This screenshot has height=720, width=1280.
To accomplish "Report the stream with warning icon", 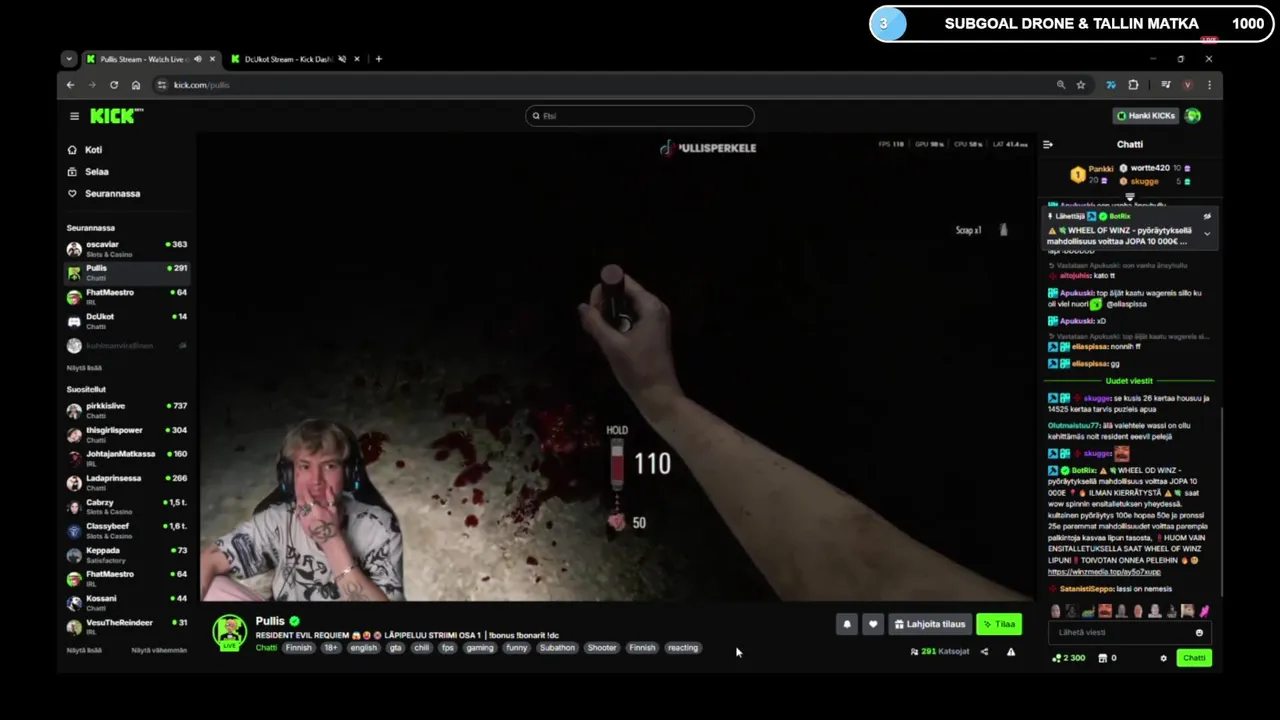I will [1011, 652].
